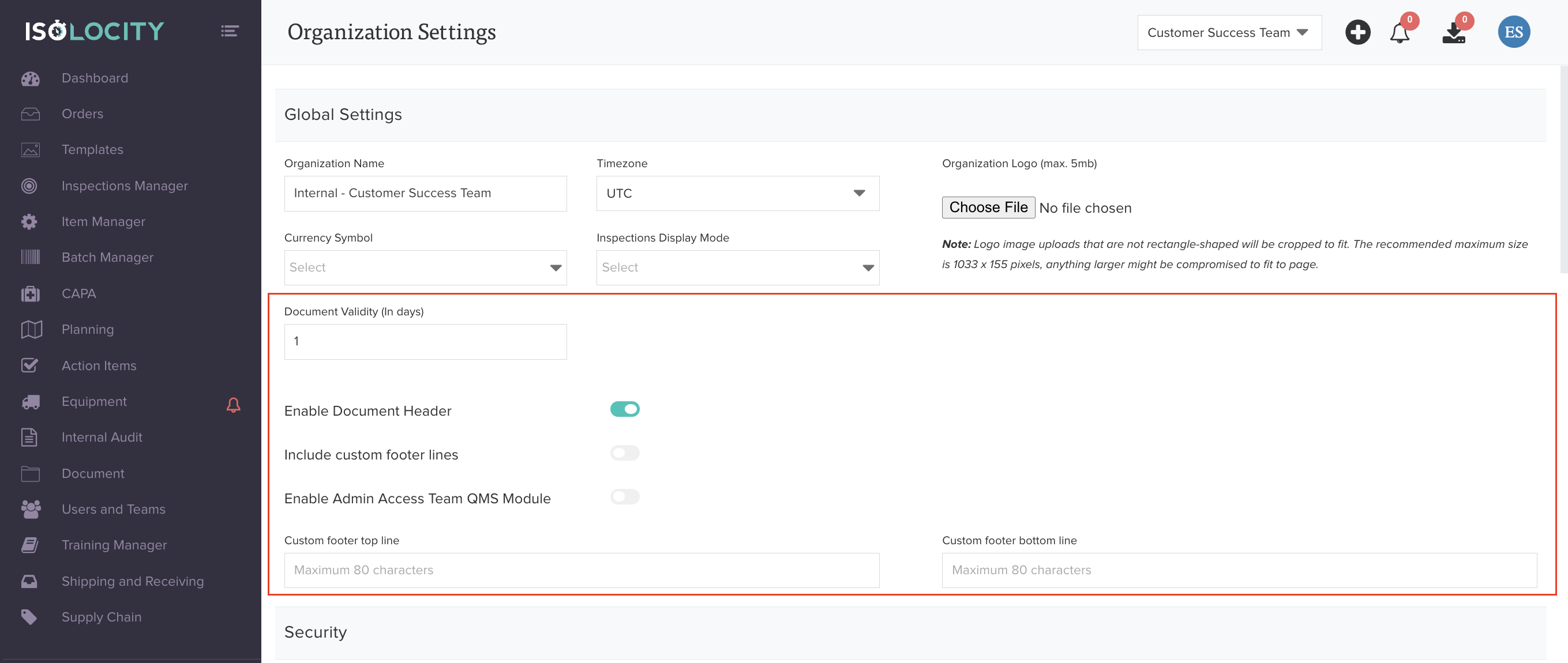Viewport: 1568px width, 663px height.
Task: Turn on Include custom footer lines
Action: pos(625,453)
